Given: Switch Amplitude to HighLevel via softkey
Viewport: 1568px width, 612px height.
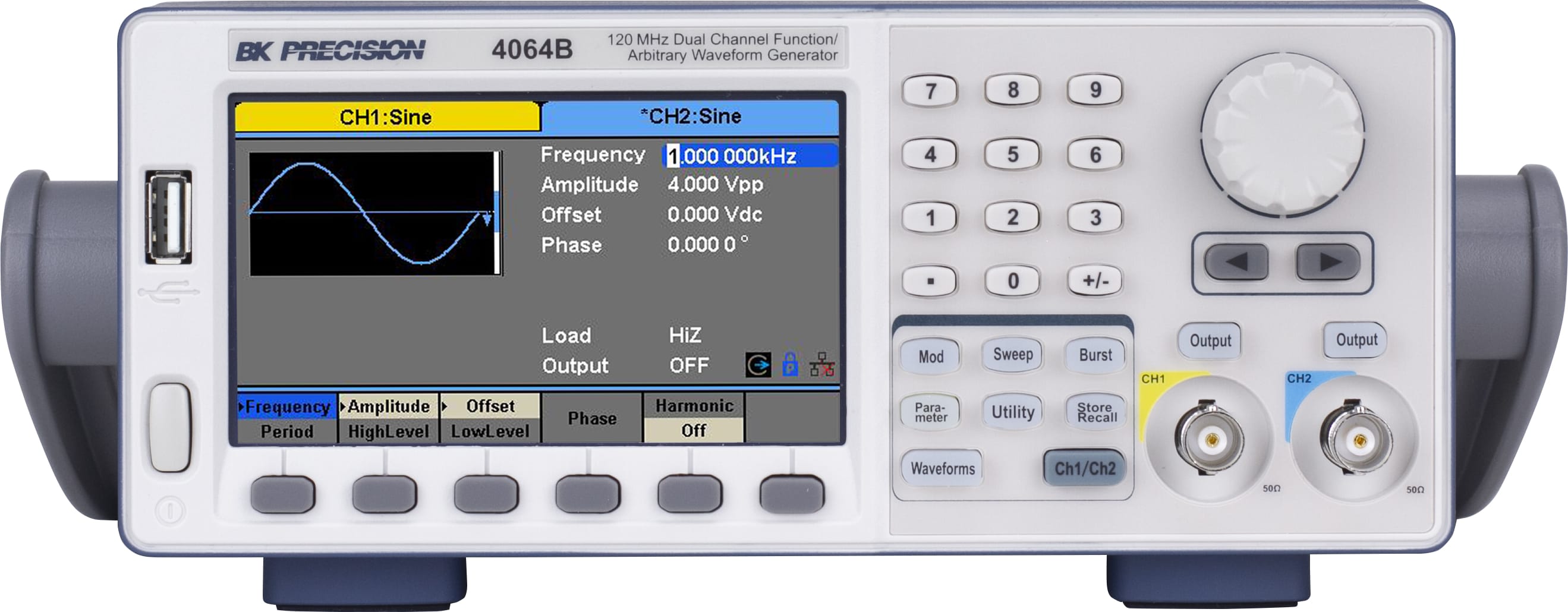Looking at the screenshot, I should coord(389,419).
